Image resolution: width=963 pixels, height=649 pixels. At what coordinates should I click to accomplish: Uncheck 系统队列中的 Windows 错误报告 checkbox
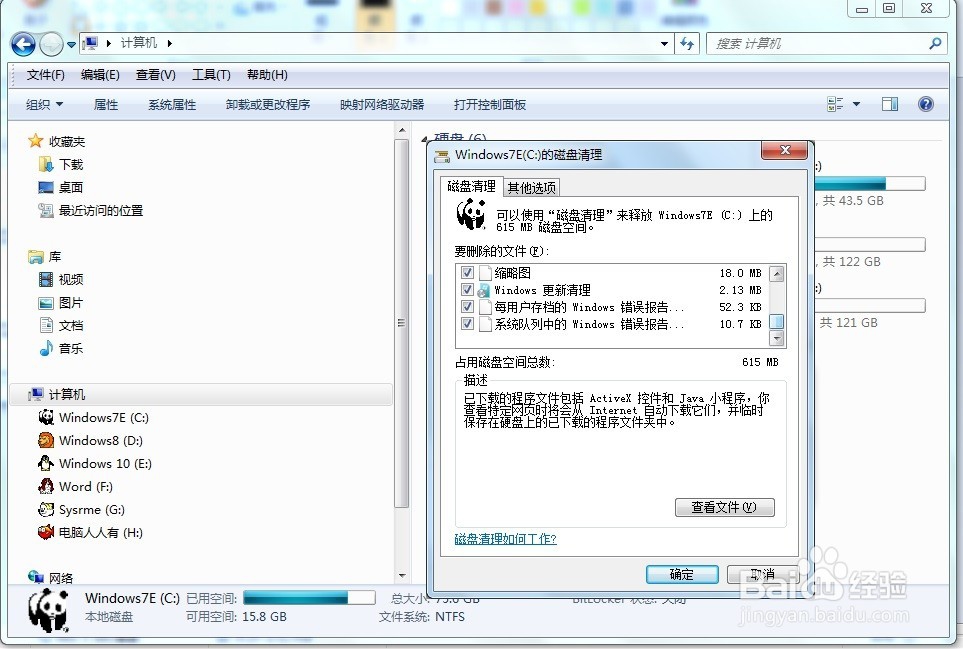tap(467, 324)
